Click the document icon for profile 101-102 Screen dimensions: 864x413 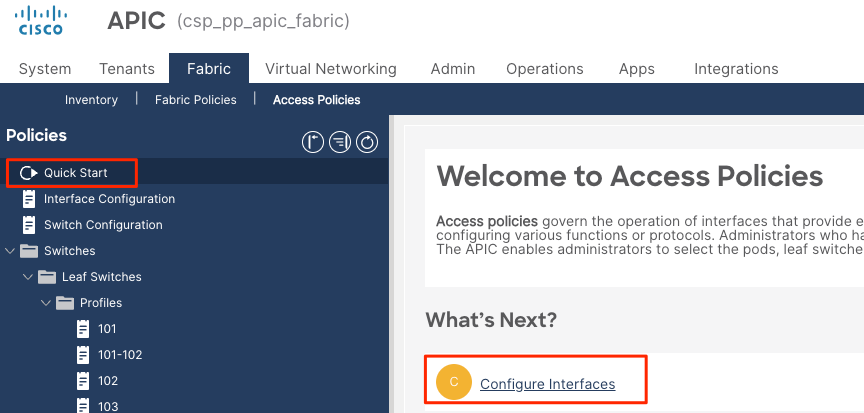click(x=83, y=355)
